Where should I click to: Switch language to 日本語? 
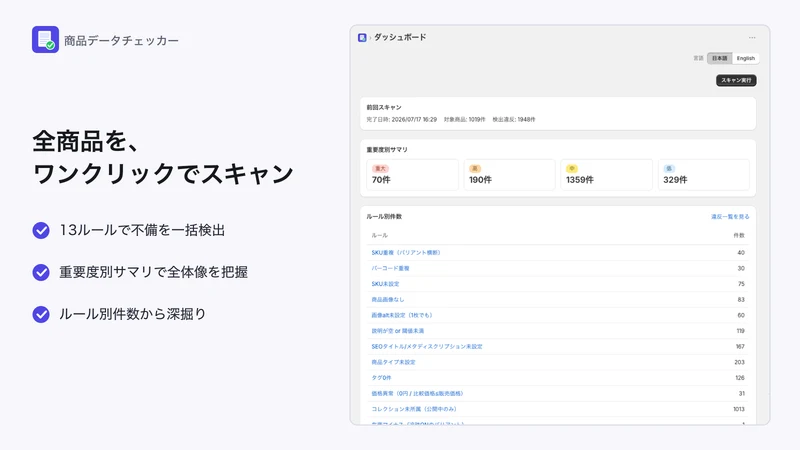(719, 58)
